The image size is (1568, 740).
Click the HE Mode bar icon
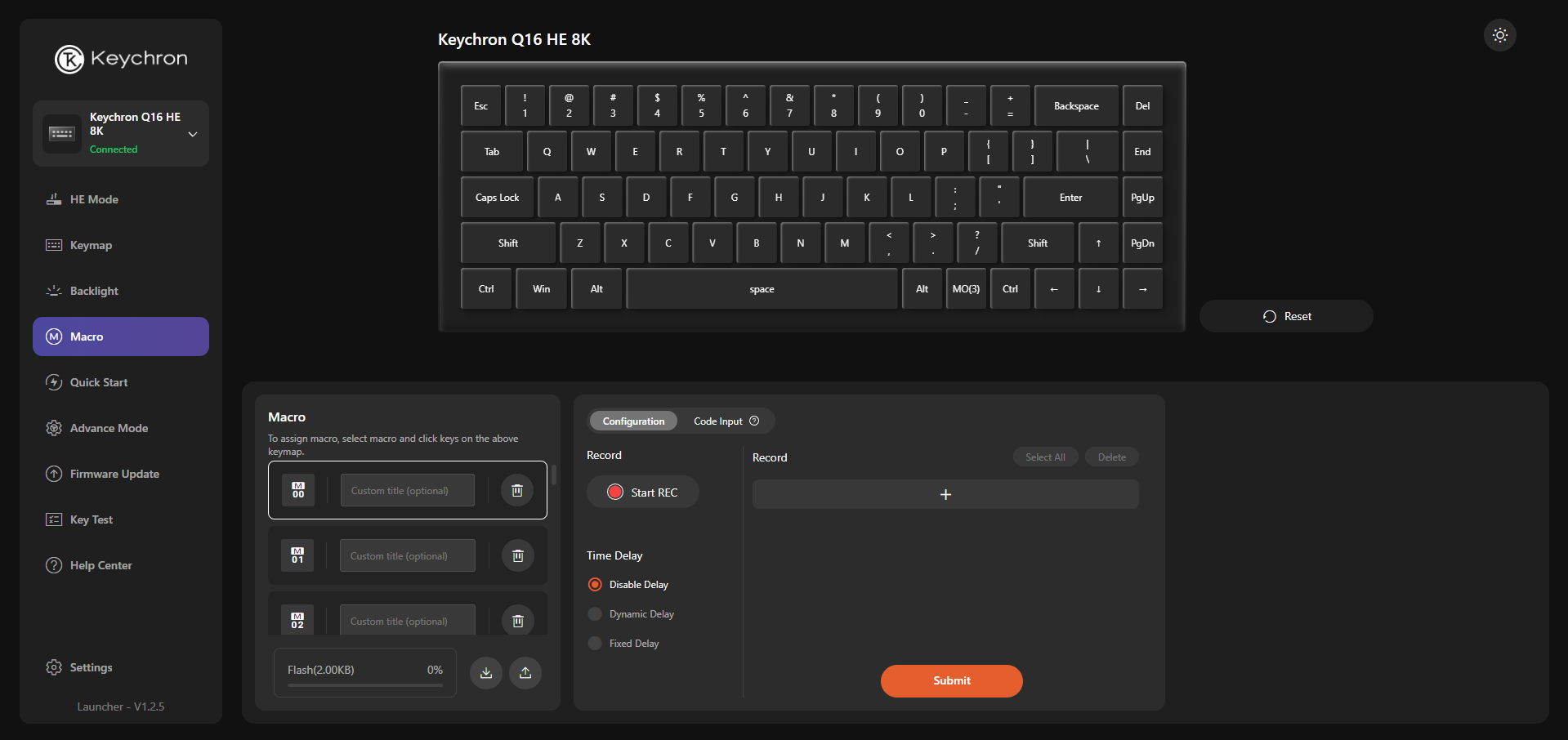(x=54, y=199)
